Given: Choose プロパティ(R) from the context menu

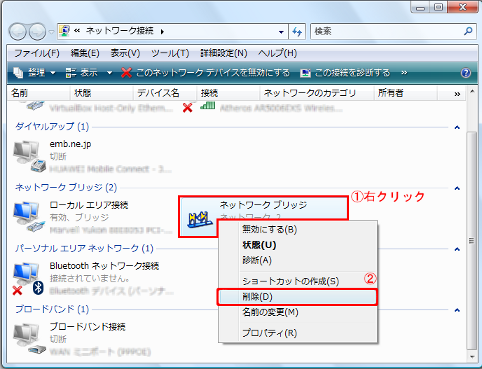Looking at the screenshot, I should (269, 333).
